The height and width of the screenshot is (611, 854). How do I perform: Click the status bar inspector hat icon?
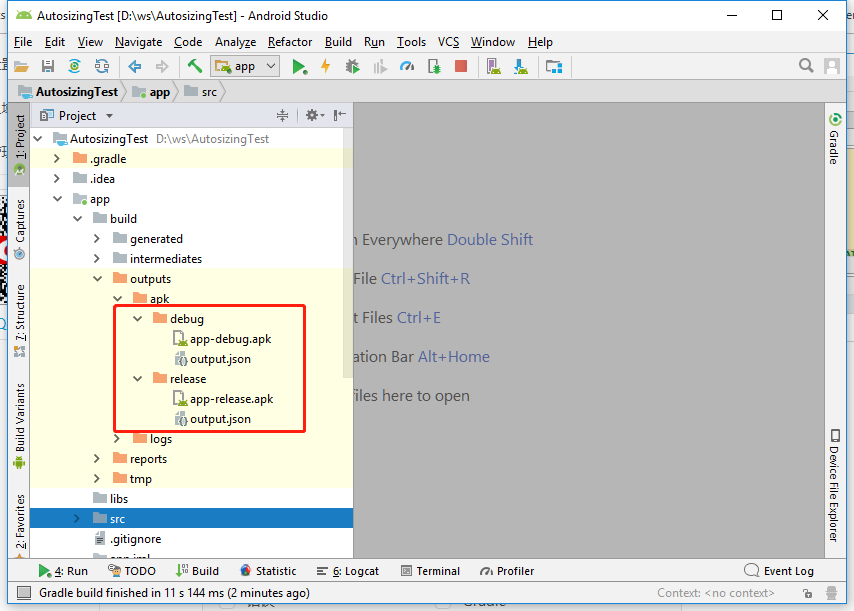click(x=831, y=593)
